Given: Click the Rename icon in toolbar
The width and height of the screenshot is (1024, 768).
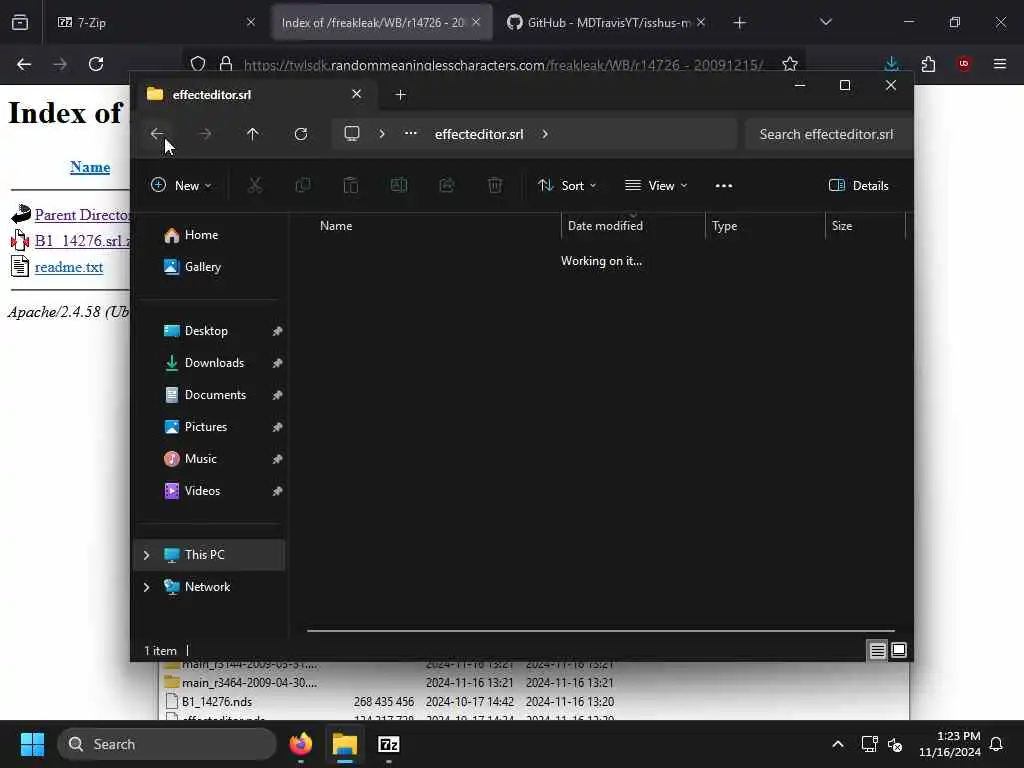Looking at the screenshot, I should tap(398, 185).
